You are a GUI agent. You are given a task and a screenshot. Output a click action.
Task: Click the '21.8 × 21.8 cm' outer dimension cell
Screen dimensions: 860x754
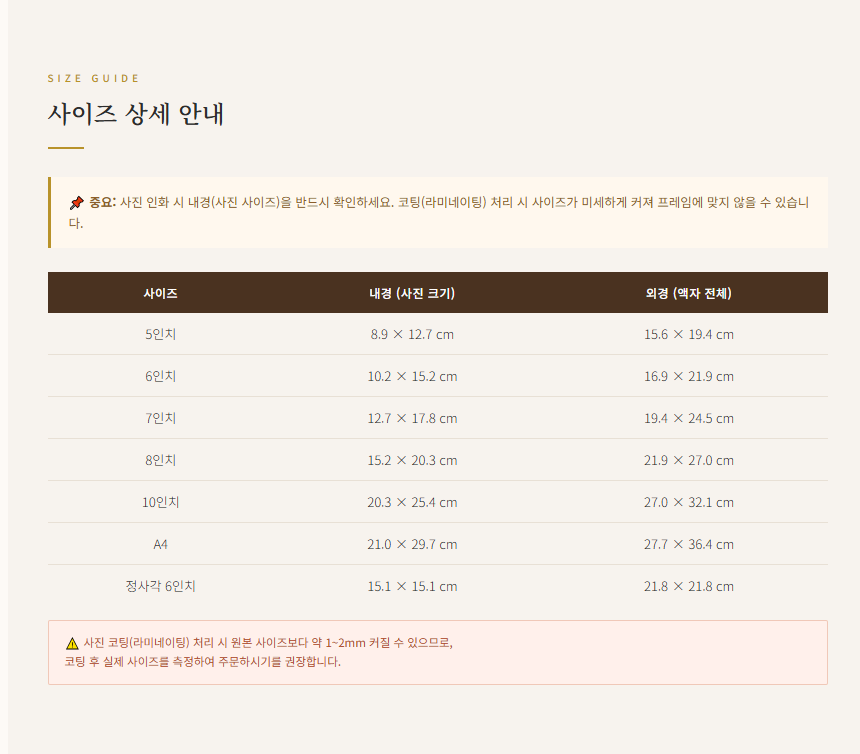click(688, 586)
